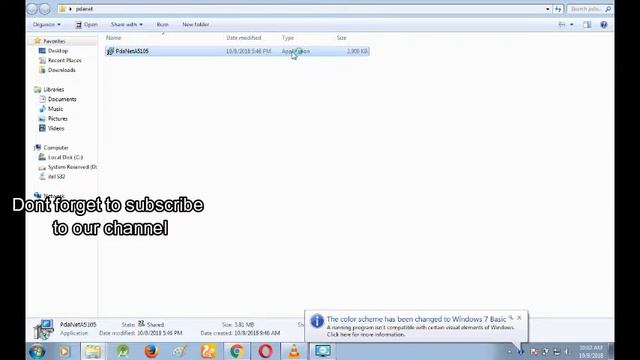Open Recent Places in navigation pane
This screenshot has width=640, height=360.
point(64,60)
